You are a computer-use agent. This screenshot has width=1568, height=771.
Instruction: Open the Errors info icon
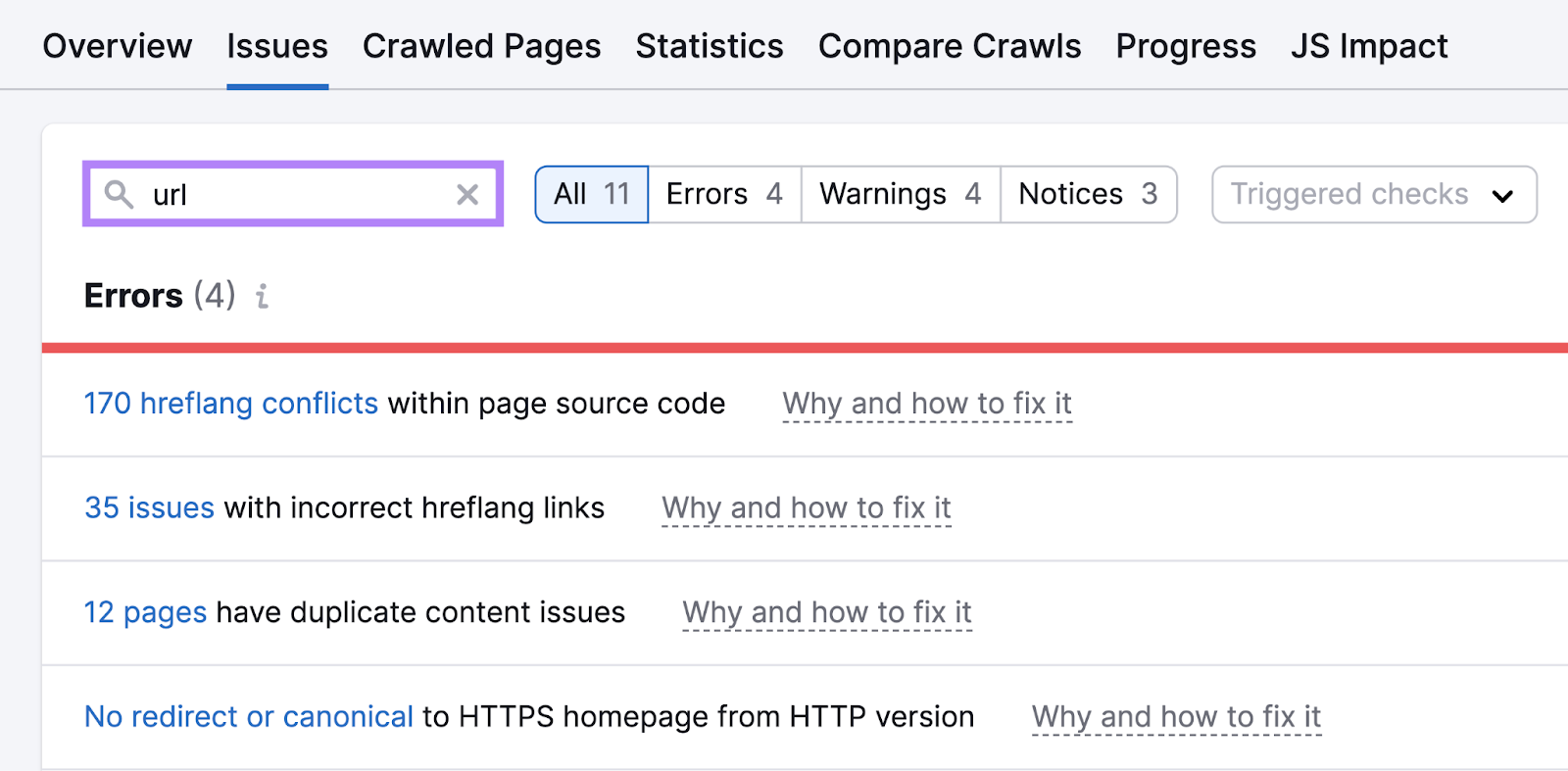(262, 296)
